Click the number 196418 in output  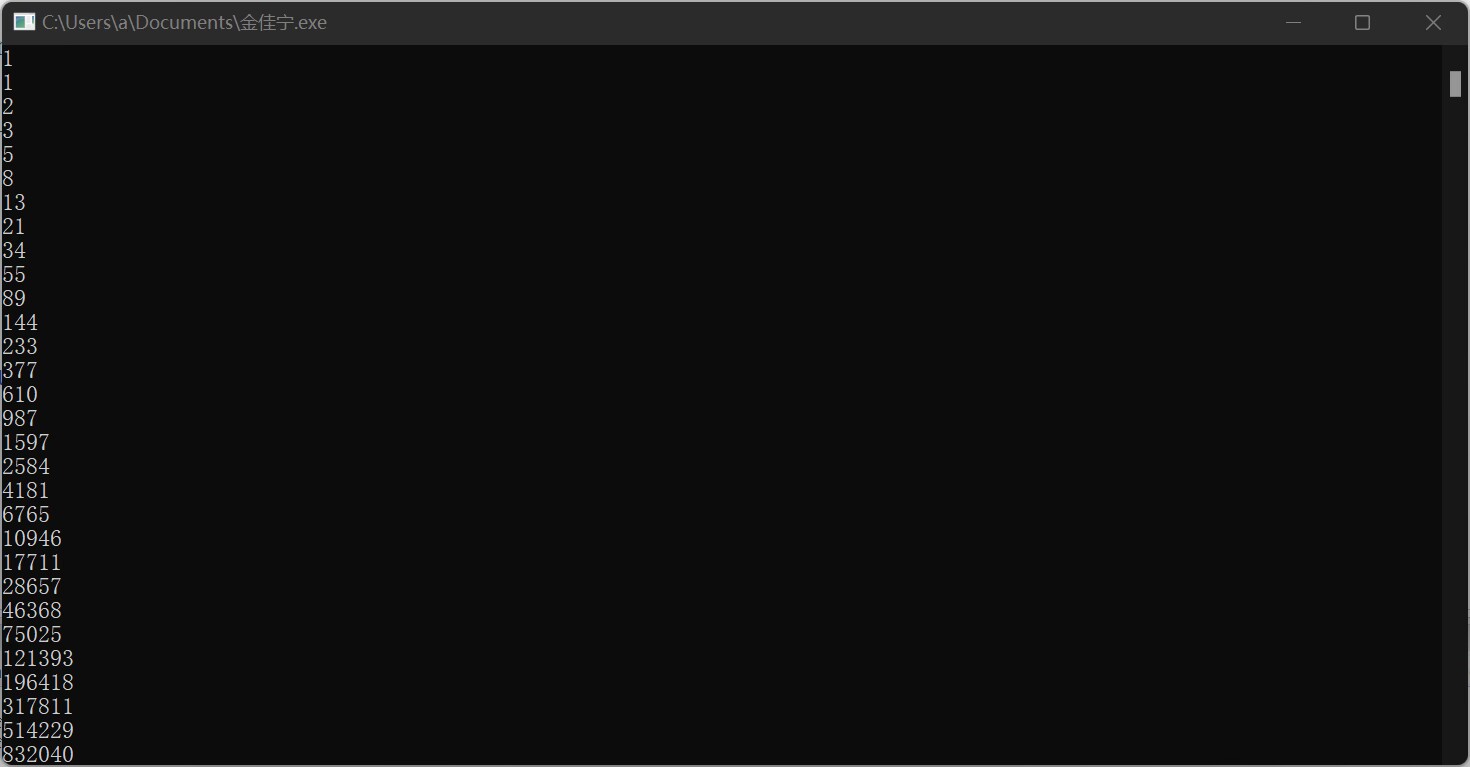point(38,682)
